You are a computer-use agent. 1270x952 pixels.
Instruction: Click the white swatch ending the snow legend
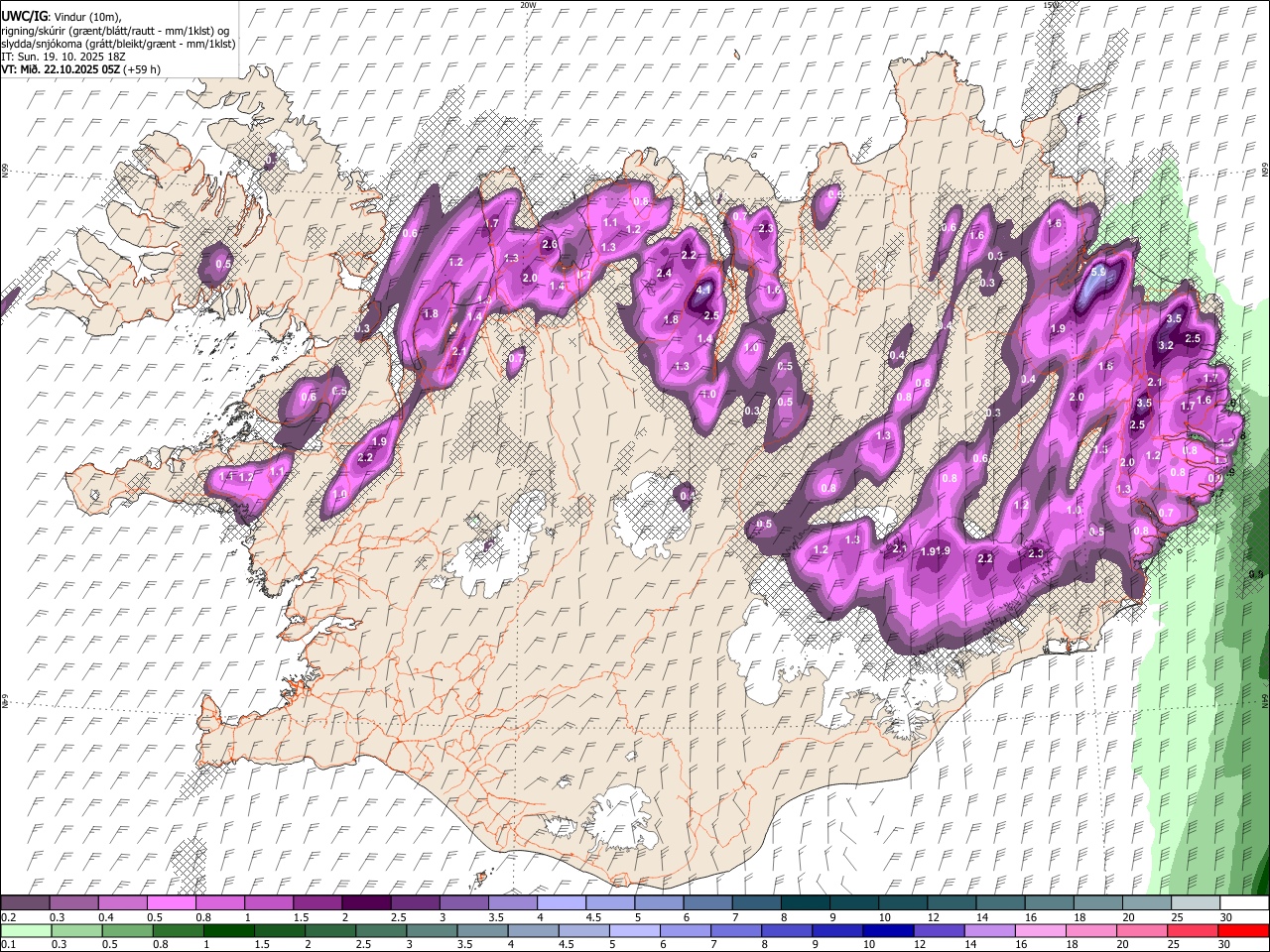click(x=1243, y=903)
